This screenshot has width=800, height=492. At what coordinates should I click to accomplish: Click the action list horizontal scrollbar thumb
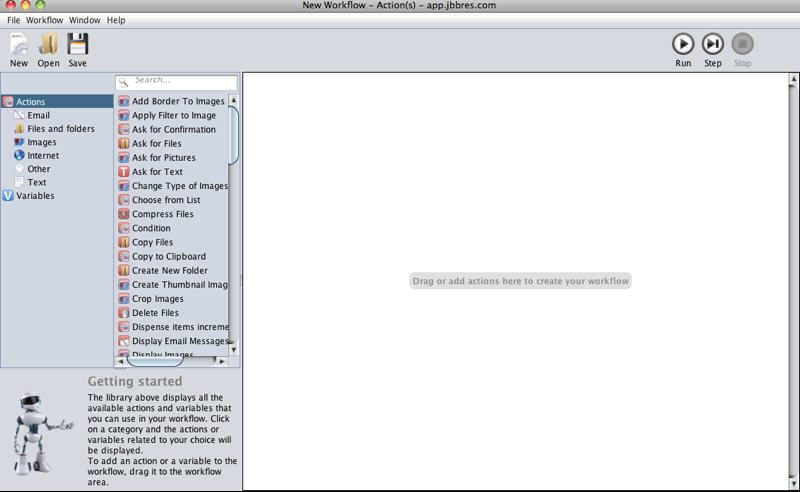click(155, 361)
